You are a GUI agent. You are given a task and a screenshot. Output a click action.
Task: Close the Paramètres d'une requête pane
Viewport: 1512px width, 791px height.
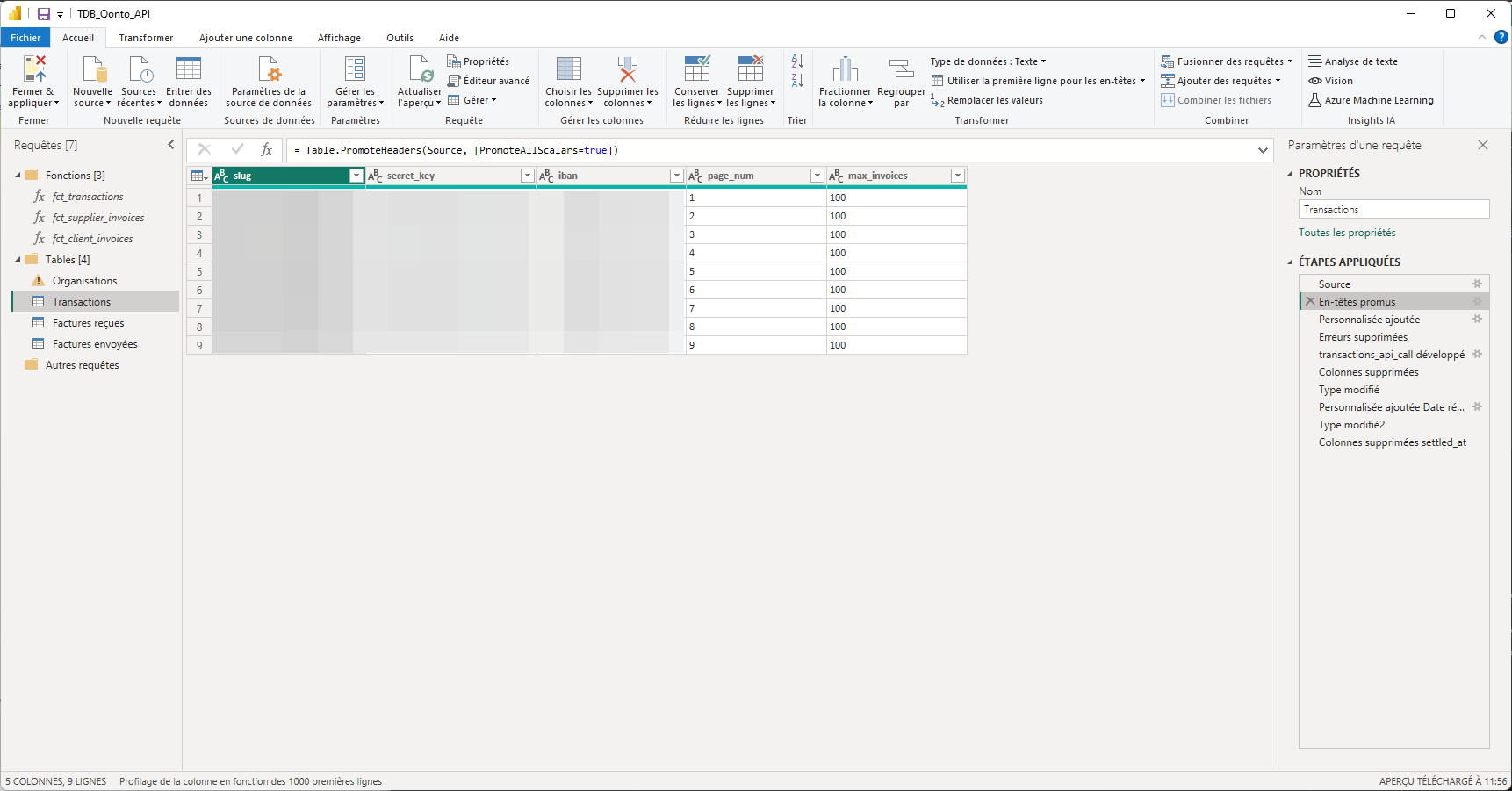pyautogui.click(x=1483, y=145)
